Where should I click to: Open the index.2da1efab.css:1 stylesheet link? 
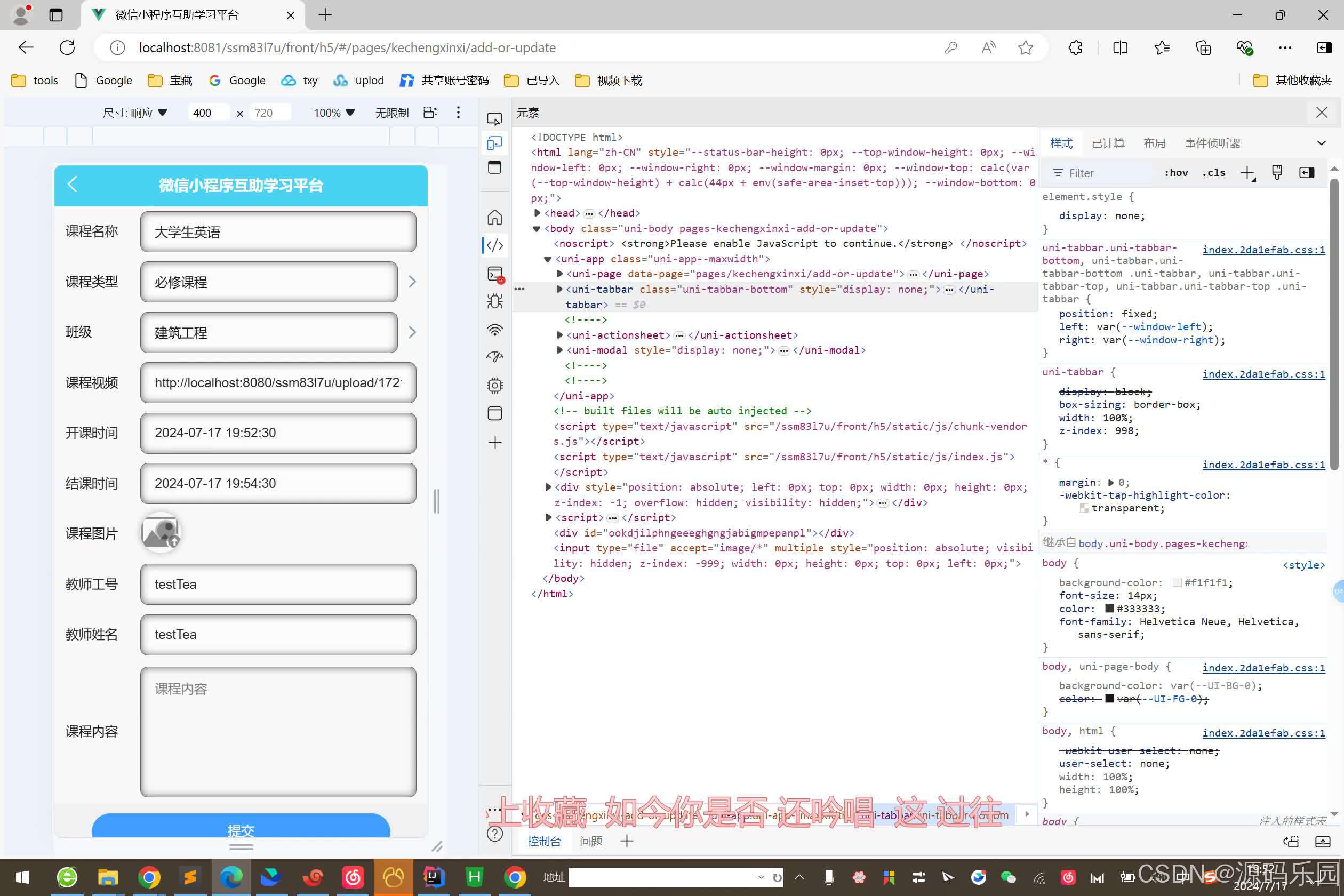click(1263, 250)
